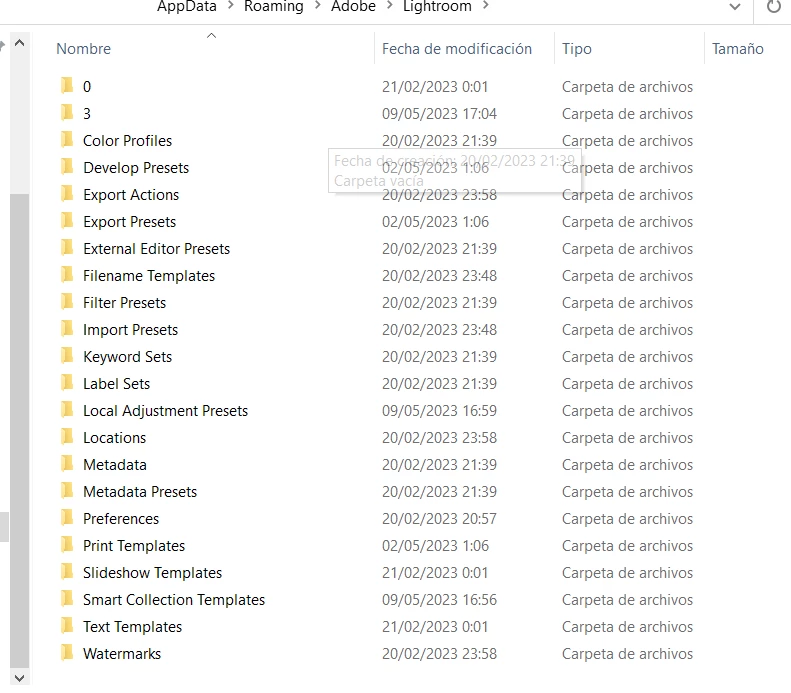The image size is (791, 693).
Task: Expand the chevron after AppData in path
Action: coord(231,6)
